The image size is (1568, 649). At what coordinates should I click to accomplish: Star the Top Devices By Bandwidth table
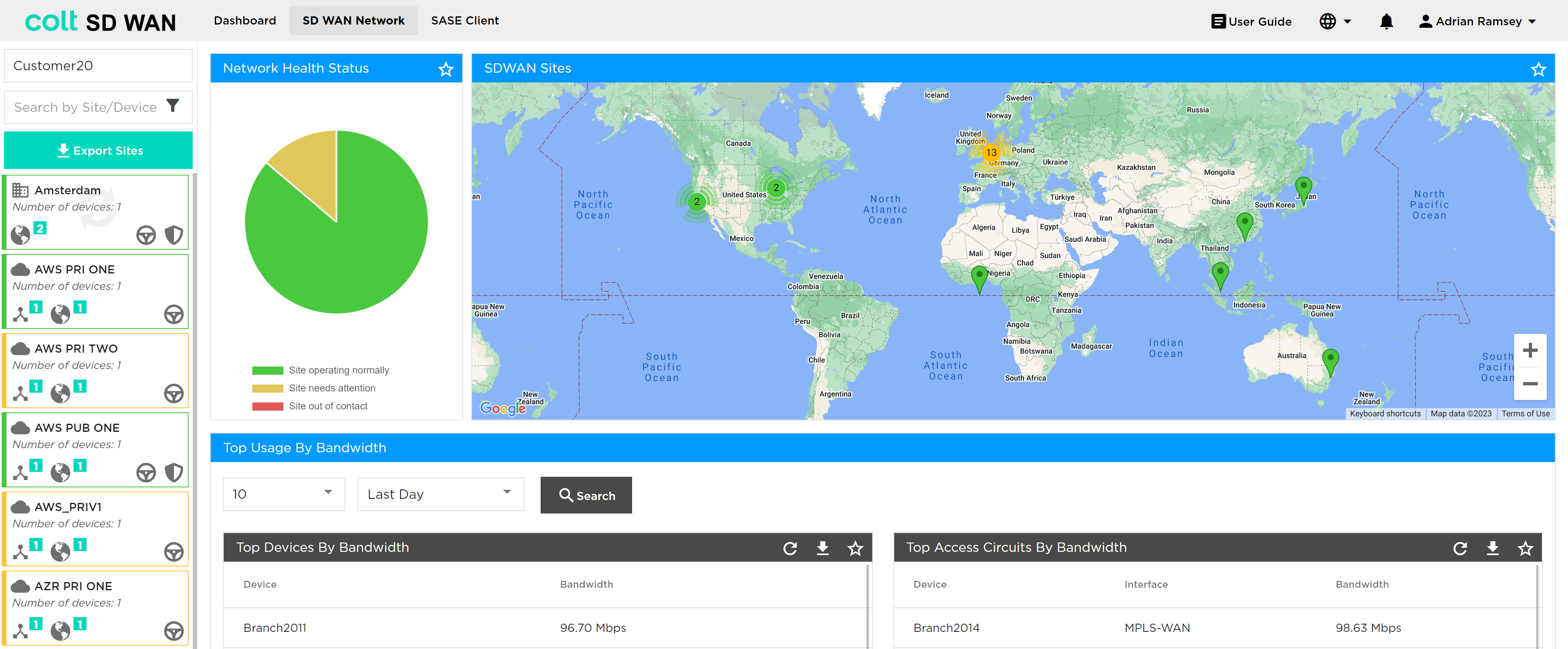pyautogui.click(x=855, y=548)
